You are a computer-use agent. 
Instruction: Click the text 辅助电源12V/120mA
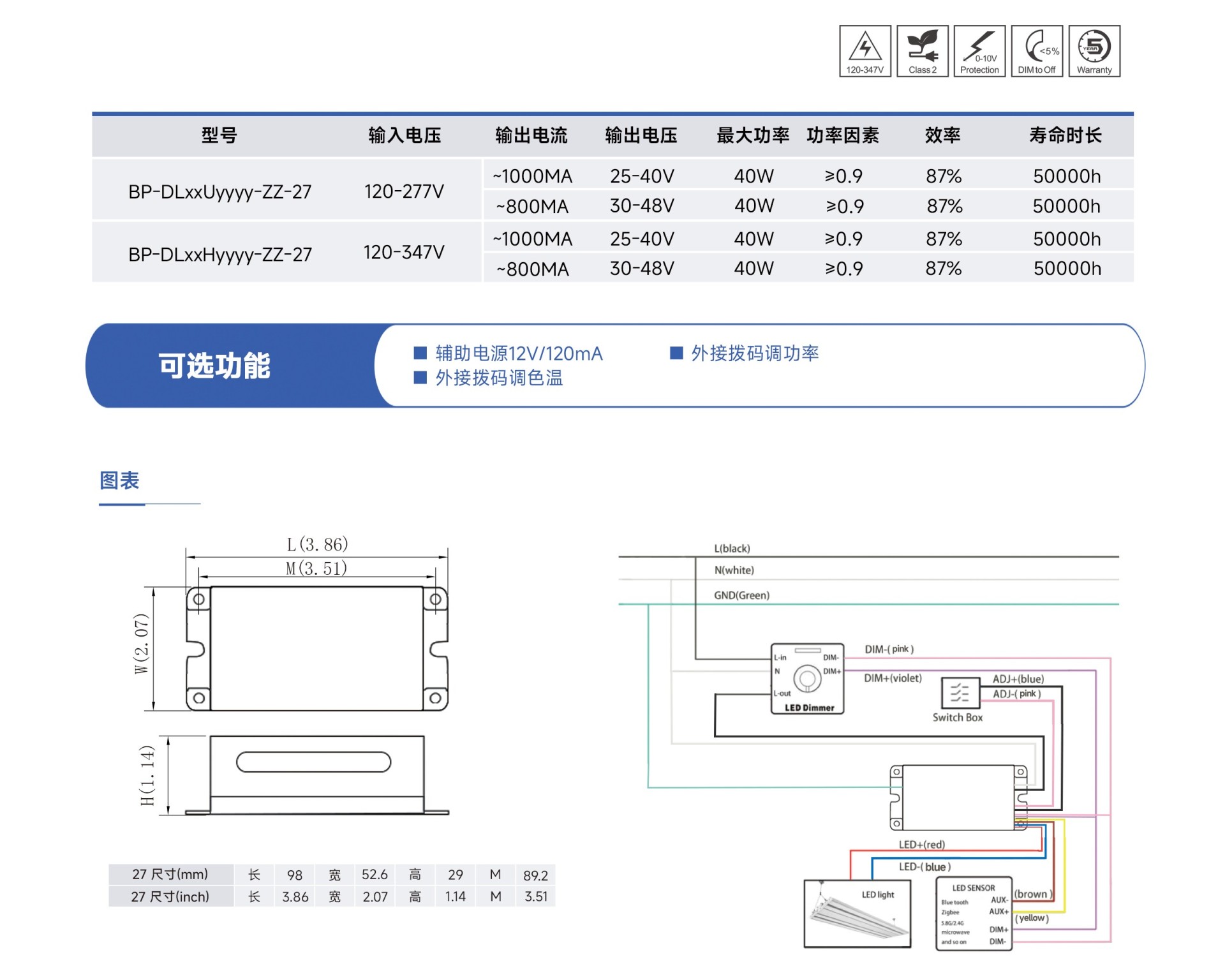519,353
